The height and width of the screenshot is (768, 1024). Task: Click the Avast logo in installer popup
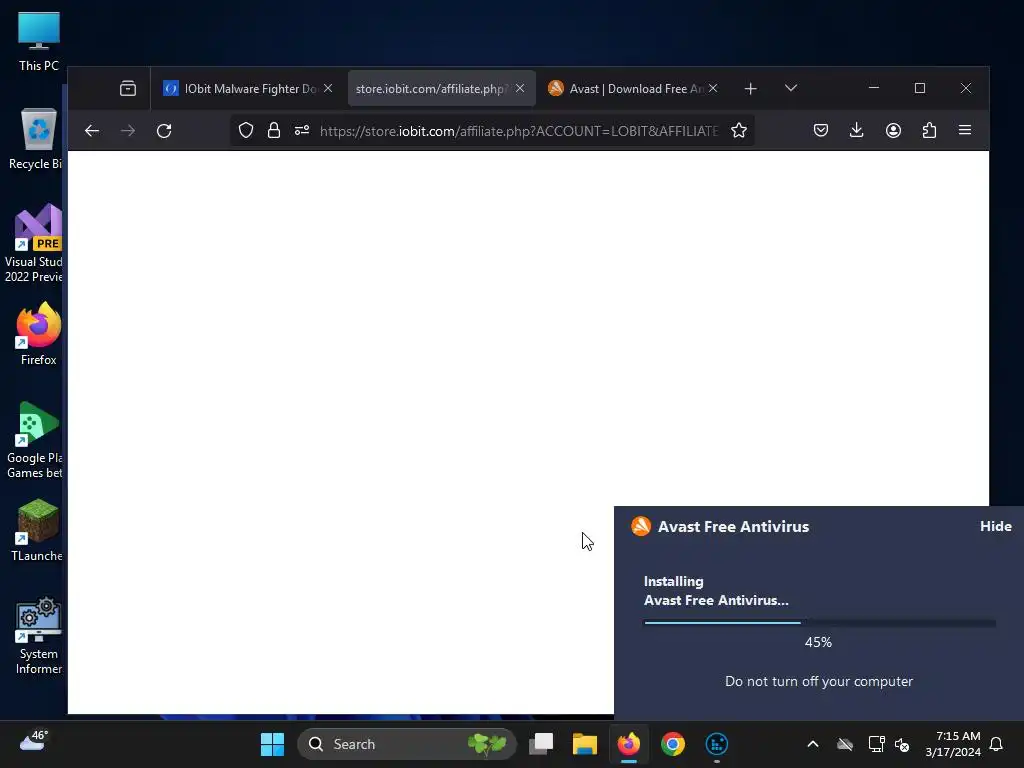[x=641, y=526]
